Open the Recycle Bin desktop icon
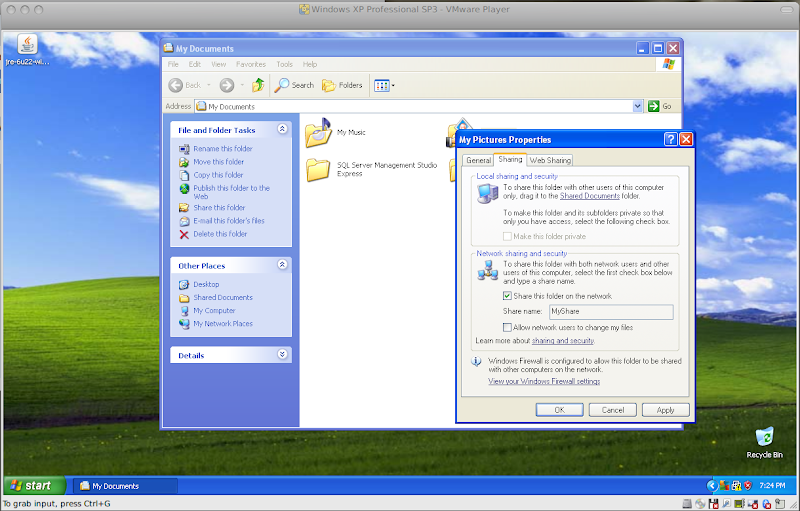800x511 pixels. 764,439
